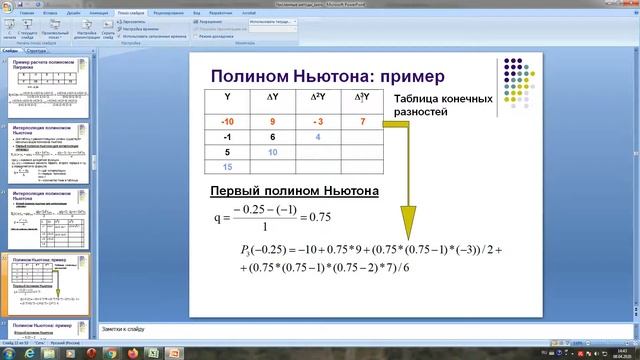Click Normal view button in status bar
Image resolution: width=640 pixels, height=360 pixels.
point(554,343)
